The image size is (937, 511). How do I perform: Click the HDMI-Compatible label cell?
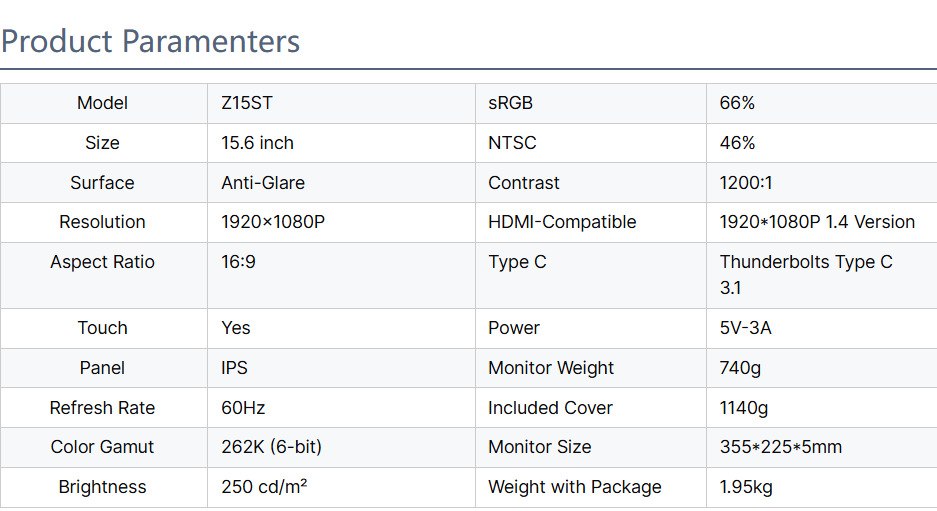point(562,222)
